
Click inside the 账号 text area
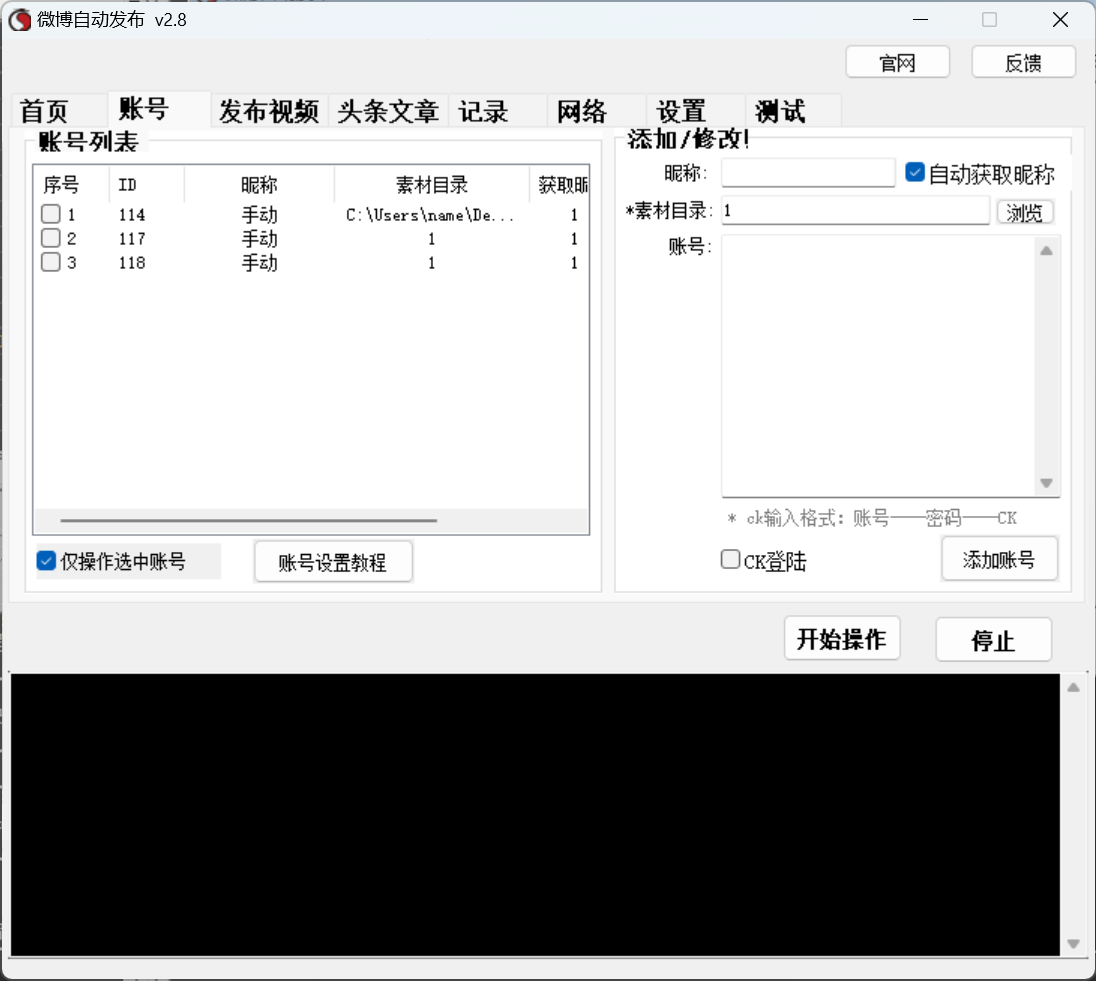click(879, 366)
